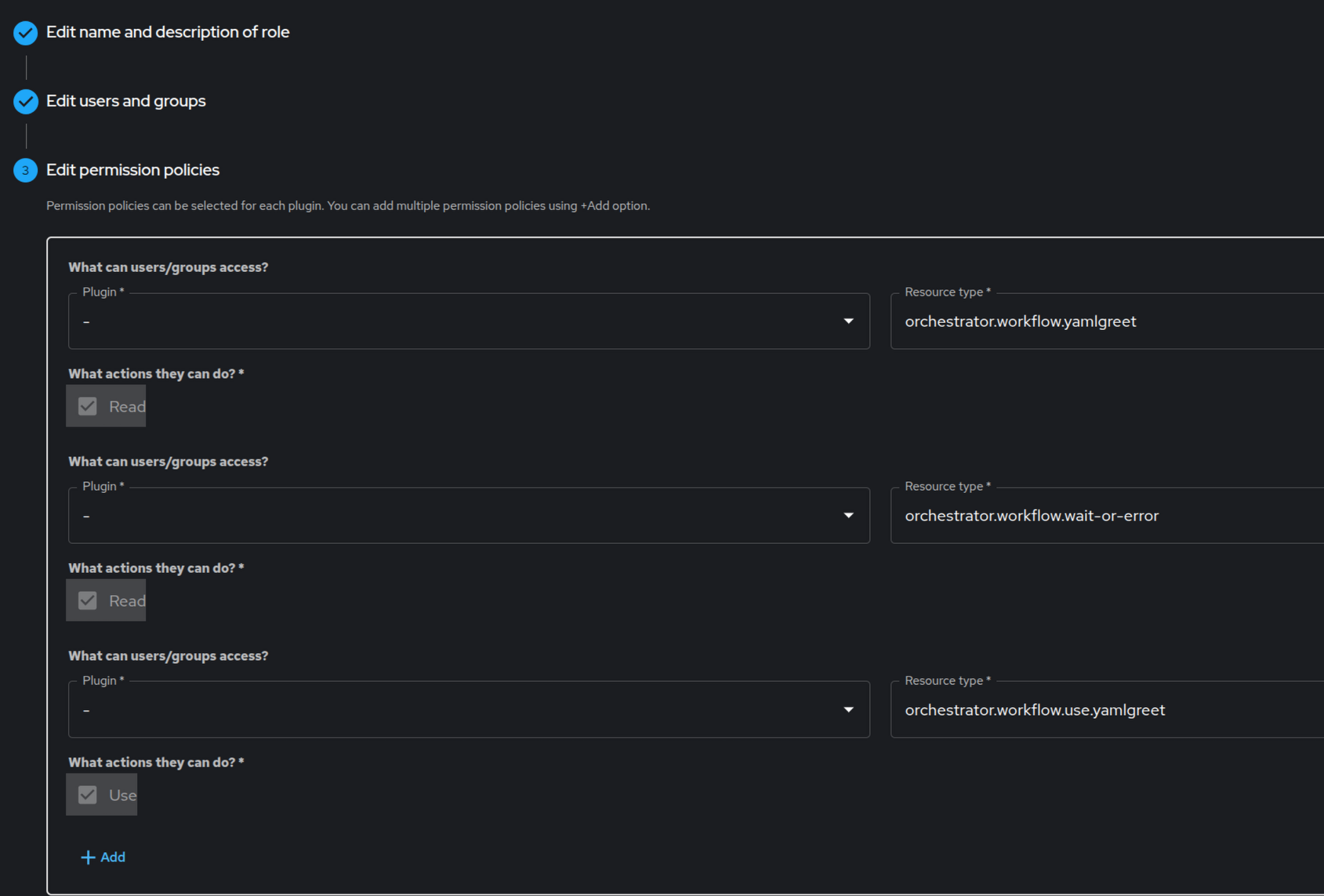Select the Edit permission policies step label
This screenshot has width=1324, height=896.
(x=132, y=170)
